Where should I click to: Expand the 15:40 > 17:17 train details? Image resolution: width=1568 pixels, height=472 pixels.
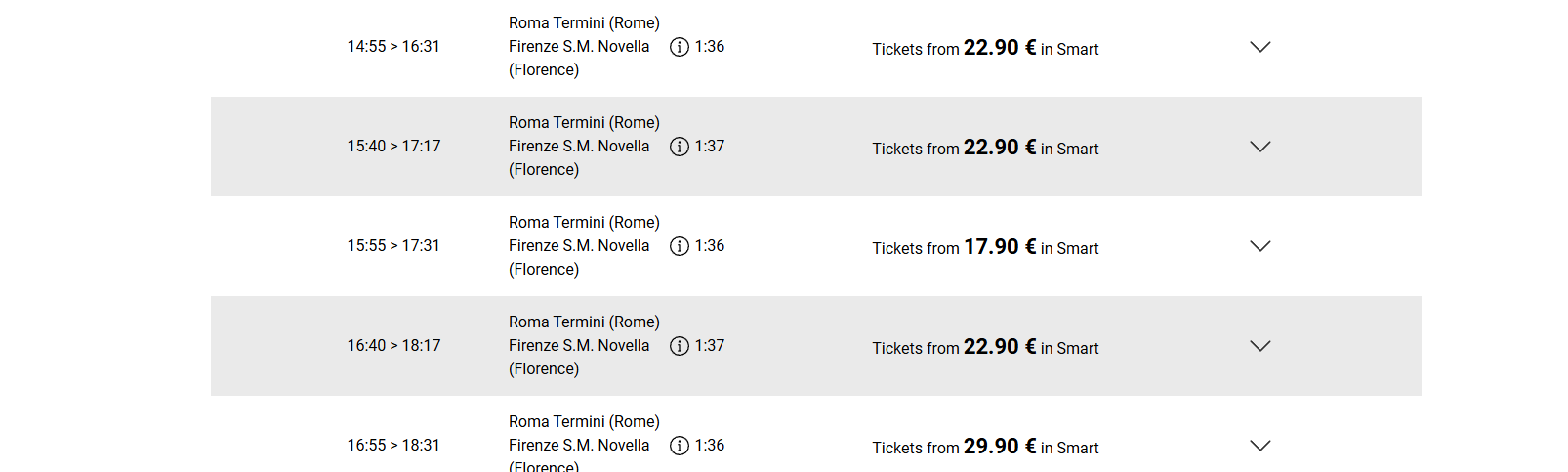point(1260,147)
